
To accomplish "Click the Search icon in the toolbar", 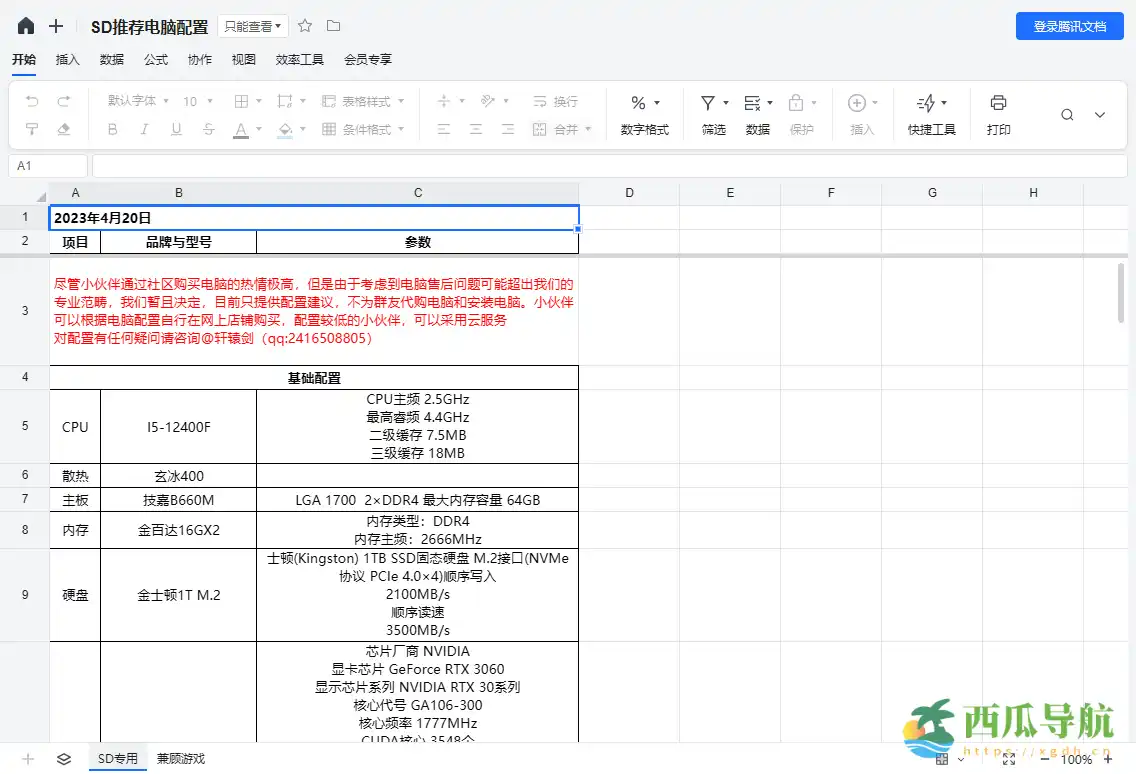I will tap(1066, 114).
